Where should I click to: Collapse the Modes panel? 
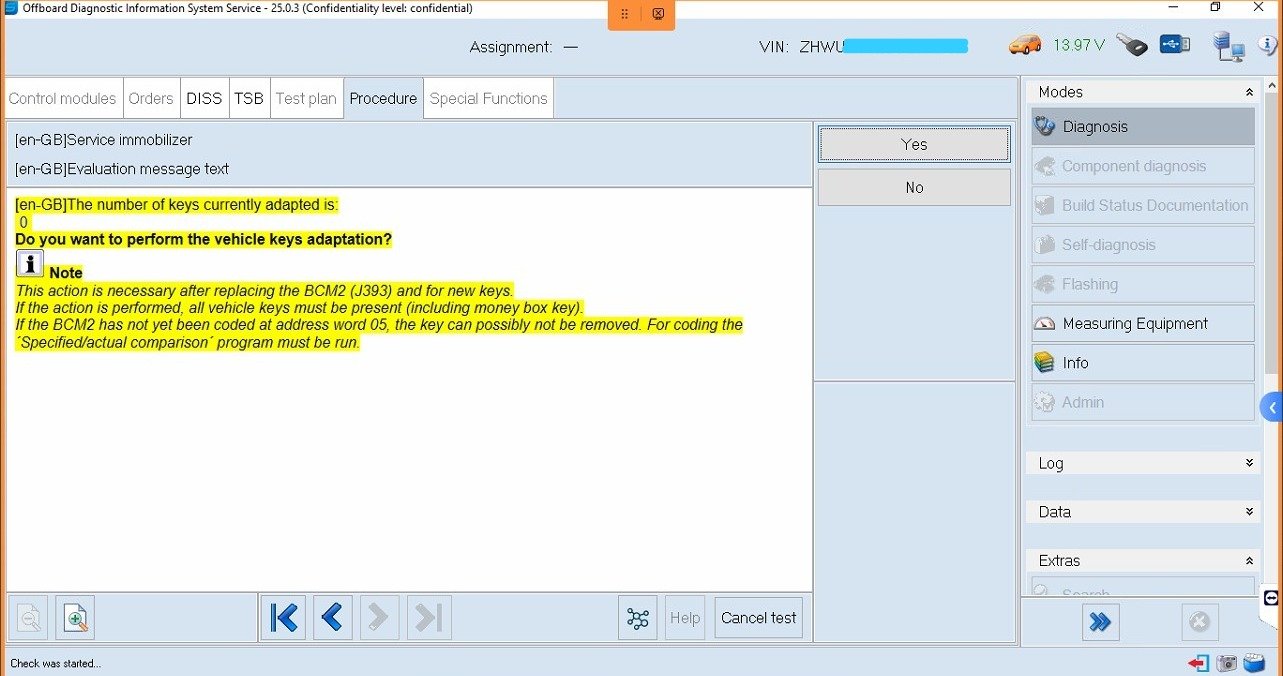pyautogui.click(x=1249, y=92)
